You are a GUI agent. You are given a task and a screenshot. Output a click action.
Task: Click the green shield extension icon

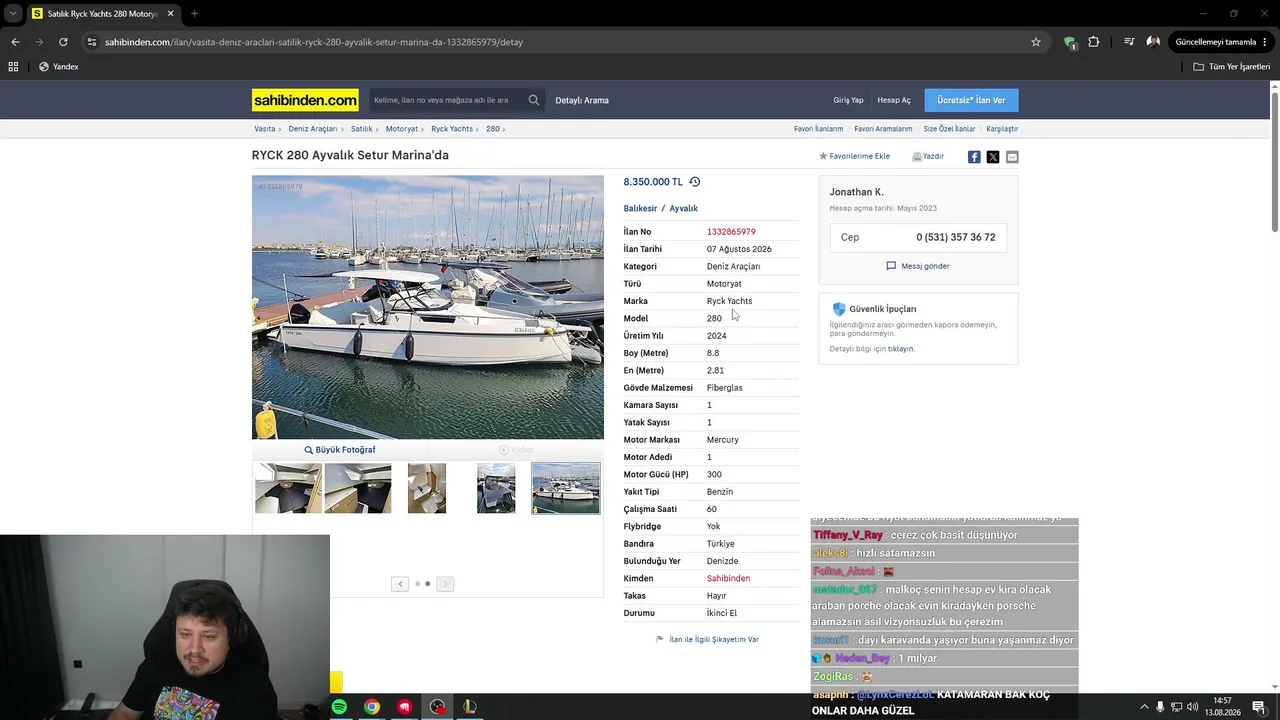coord(1070,42)
